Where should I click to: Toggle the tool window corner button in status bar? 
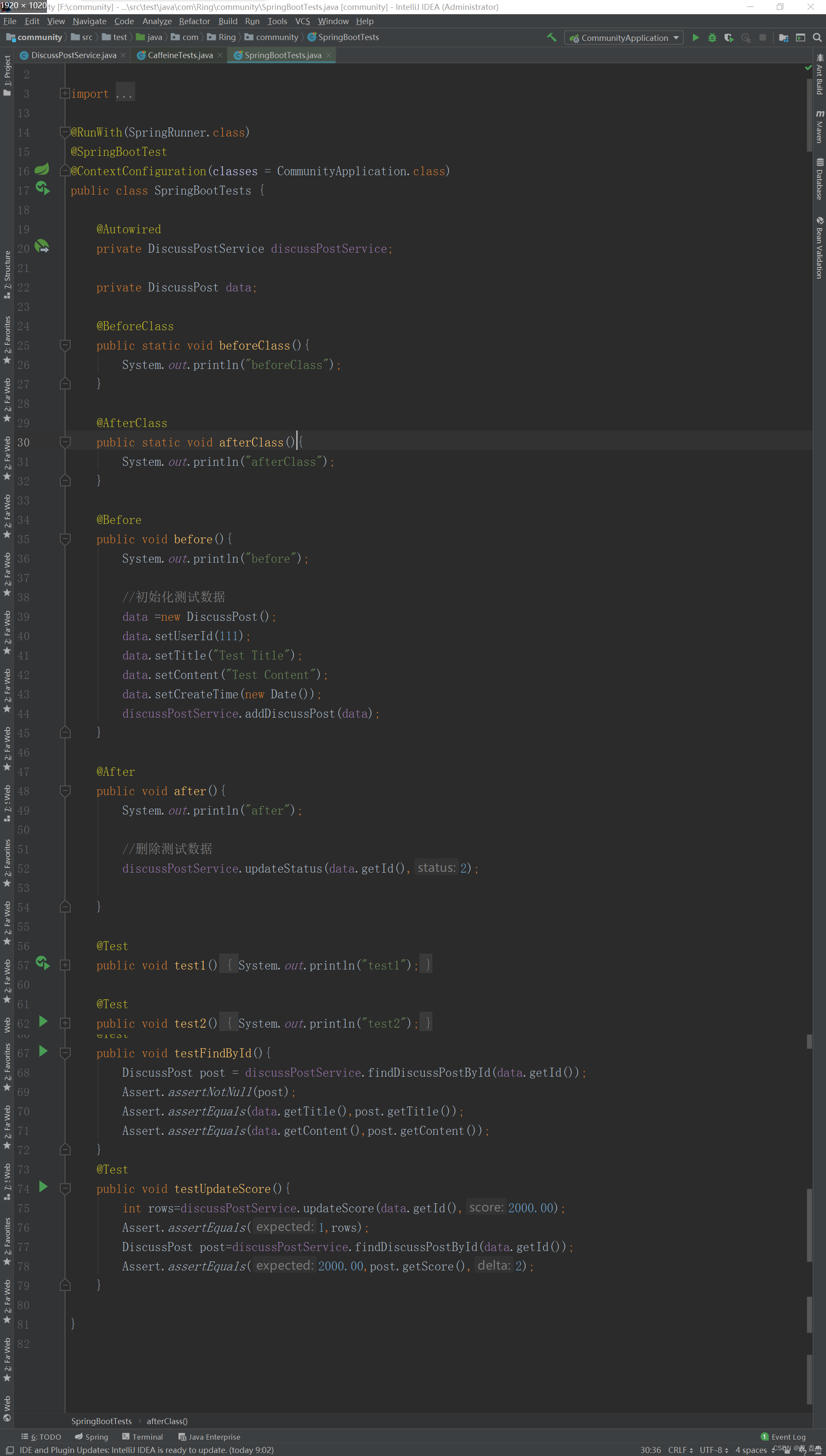9,1450
